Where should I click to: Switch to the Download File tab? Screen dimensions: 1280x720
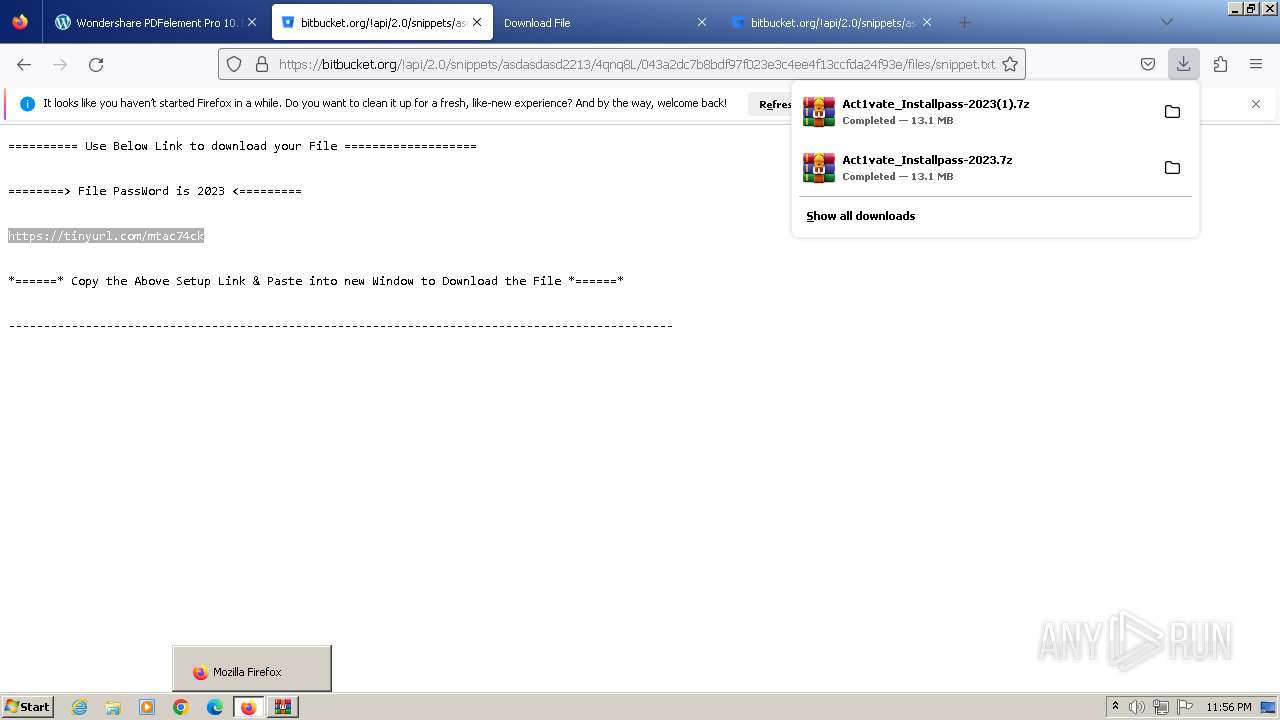[x=606, y=22]
